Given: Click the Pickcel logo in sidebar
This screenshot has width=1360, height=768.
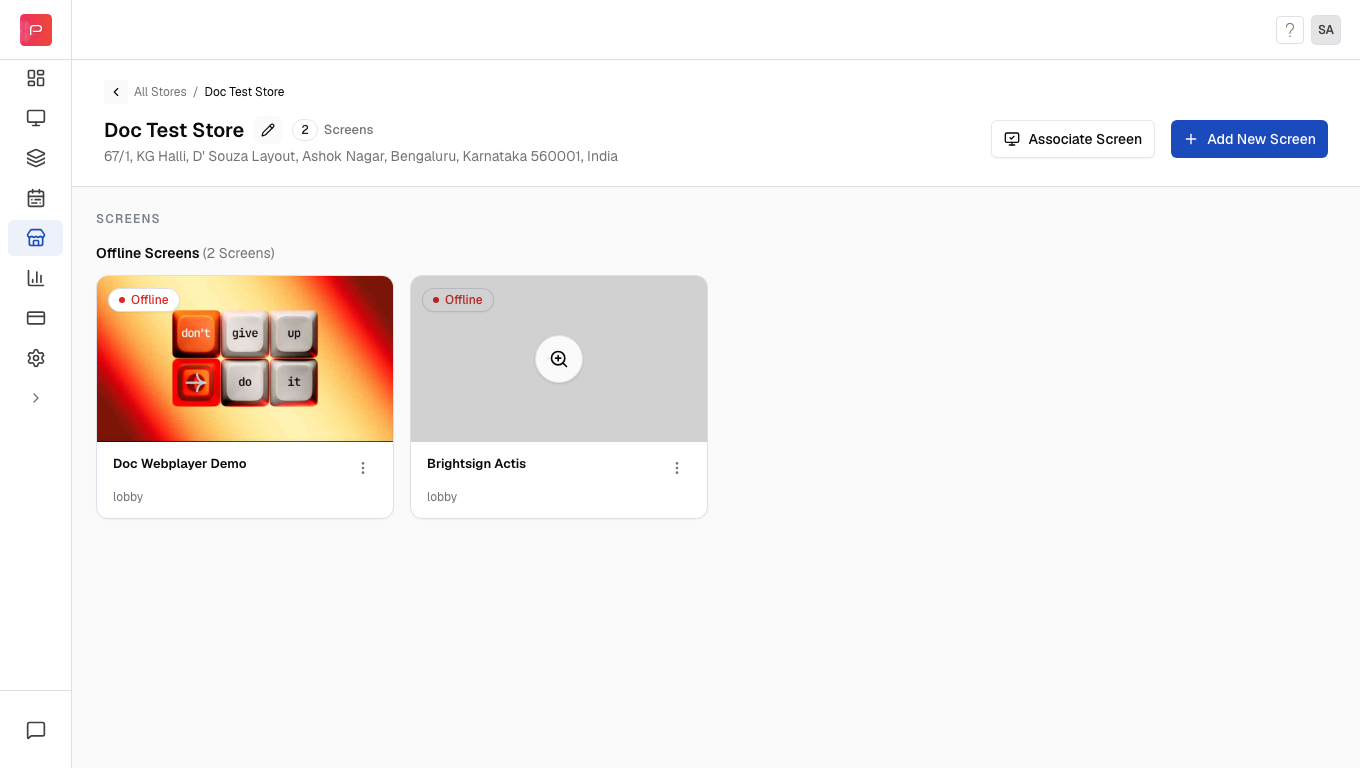Looking at the screenshot, I should point(36,30).
